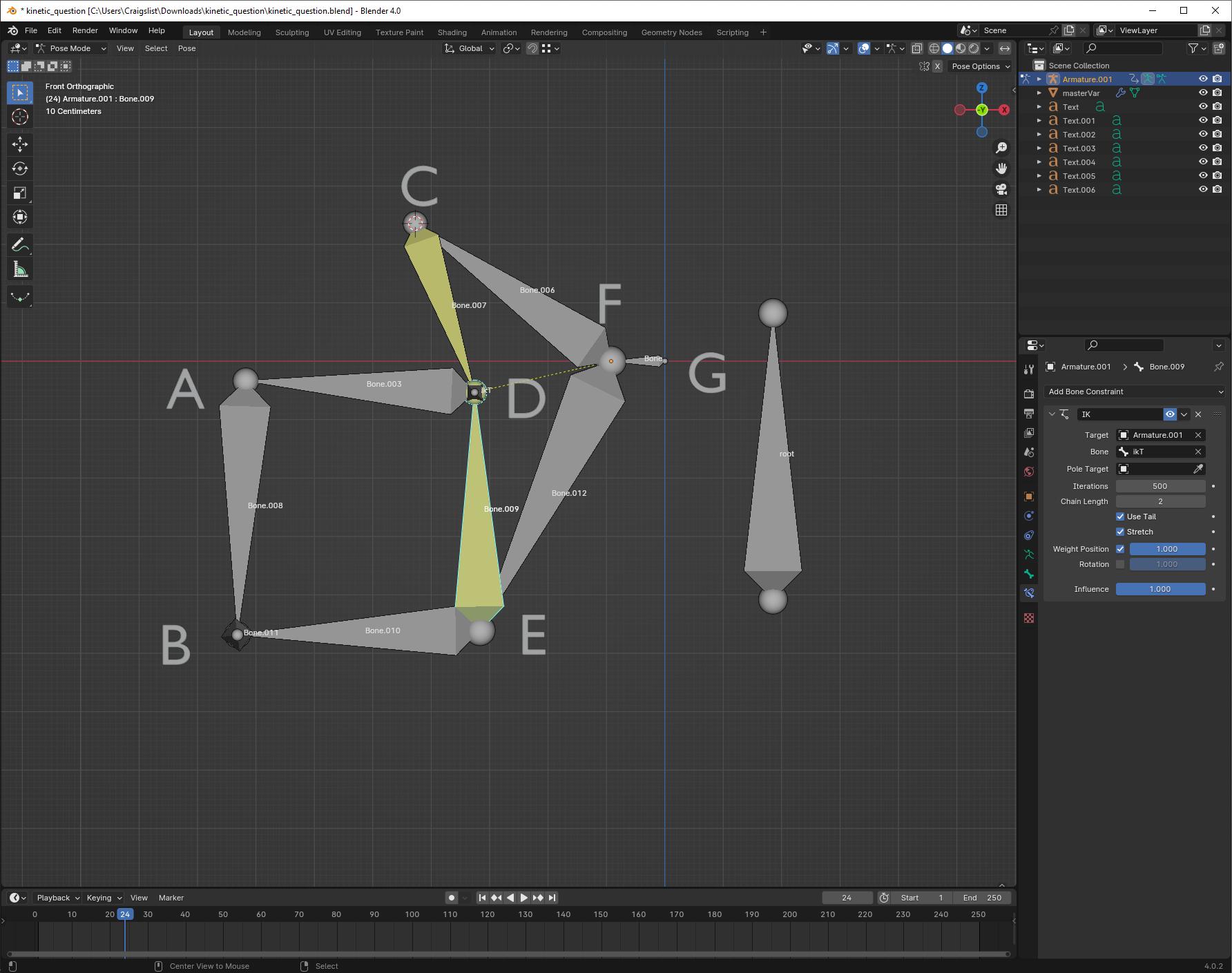Open the Pose Options popover
Image resolution: width=1232 pixels, height=973 pixels.
pos(980,66)
